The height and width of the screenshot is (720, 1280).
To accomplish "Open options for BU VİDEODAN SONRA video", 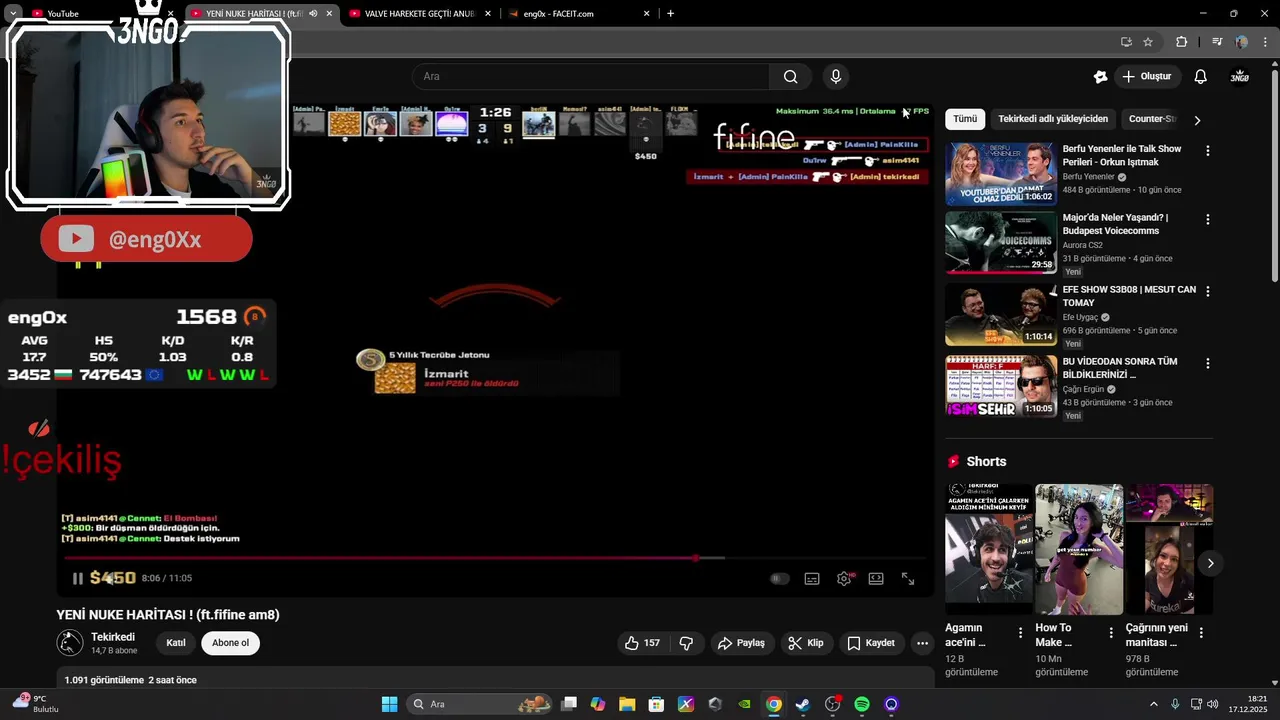I will [x=1207, y=363].
